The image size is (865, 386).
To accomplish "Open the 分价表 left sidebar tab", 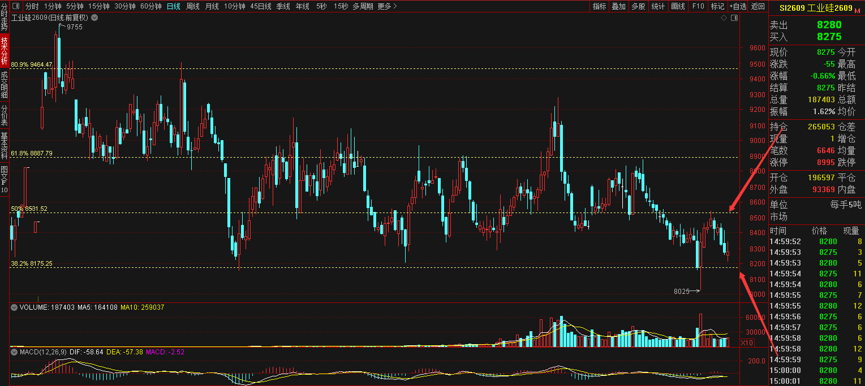I will [x=4, y=116].
